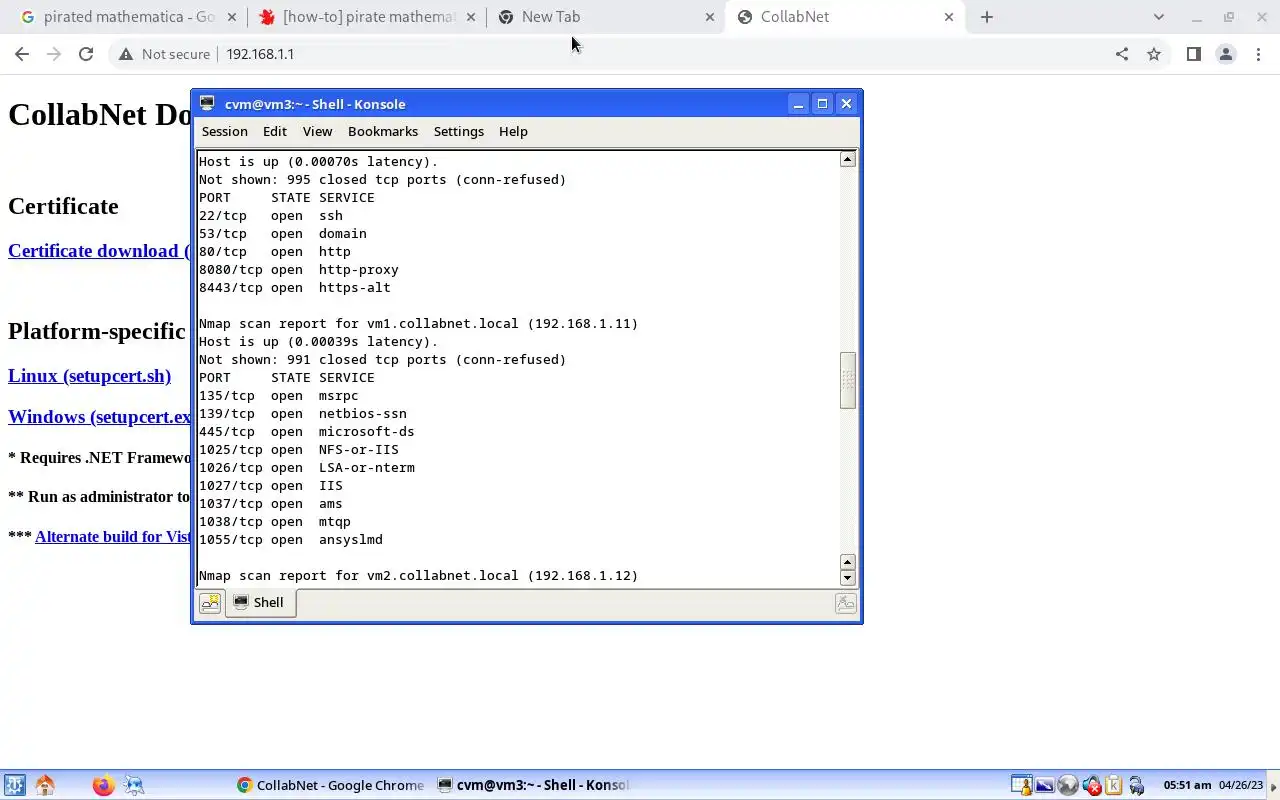Click the muted volume tray icon

click(x=1092, y=785)
